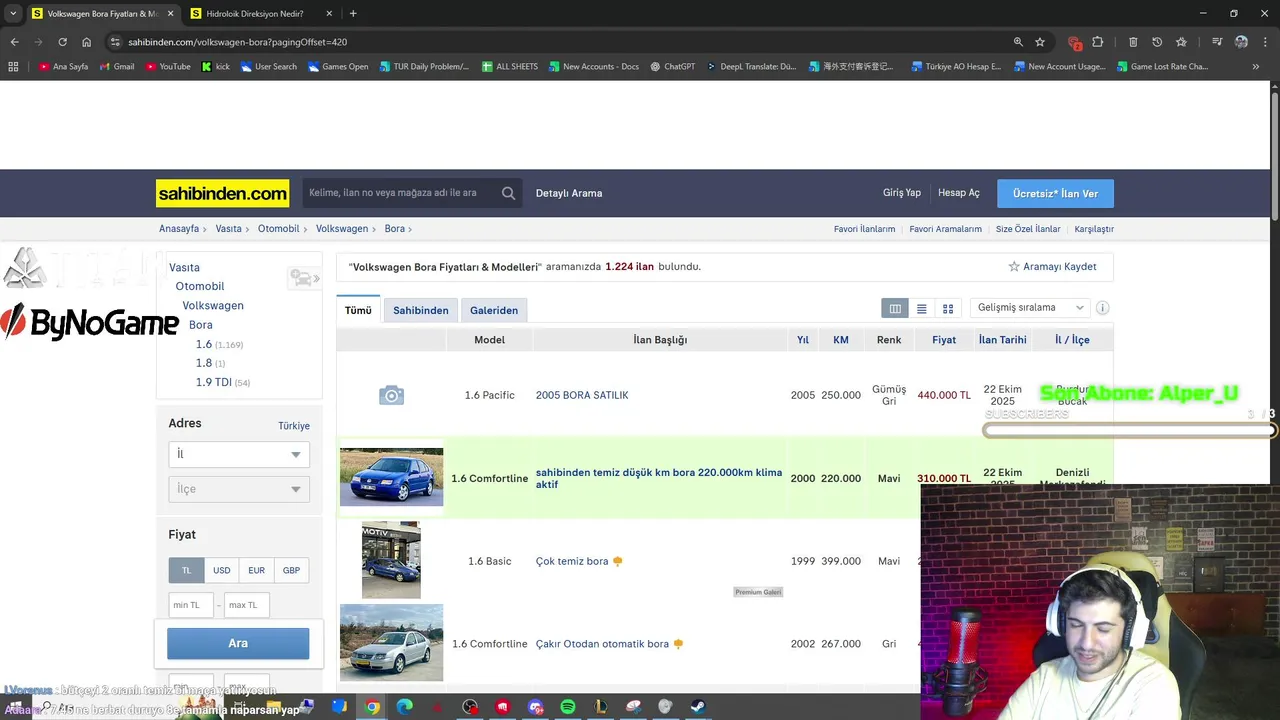Switch to grid gallery view icon
1280x720 pixels.
click(948, 309)
